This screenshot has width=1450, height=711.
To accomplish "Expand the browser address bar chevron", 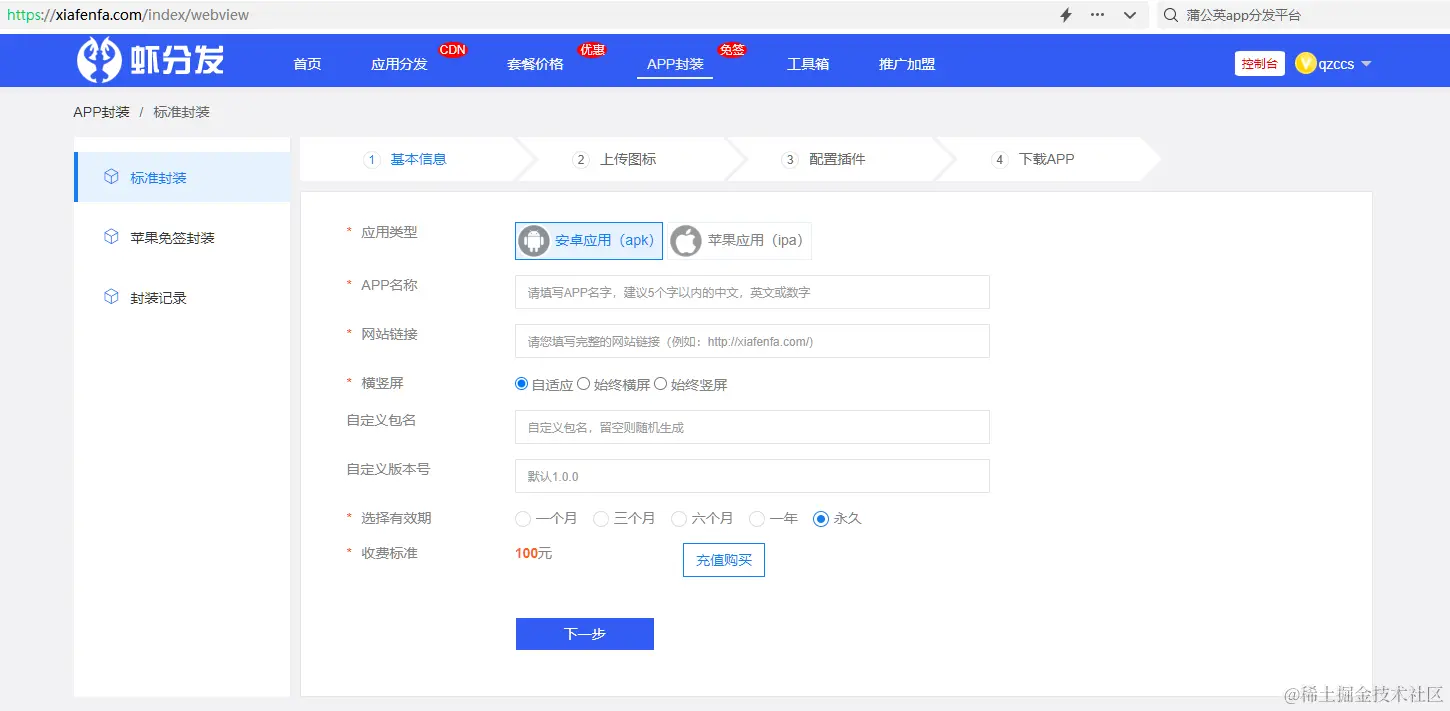I will (1130, 15).
